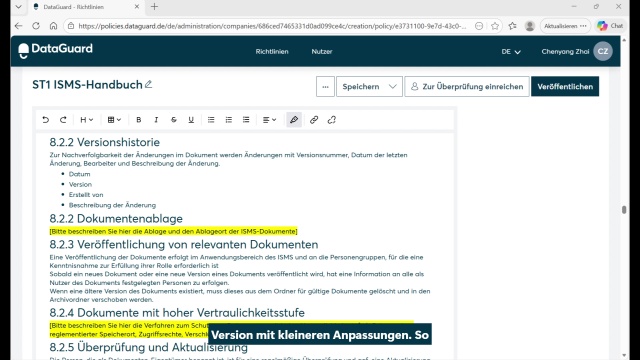Open the table insert dropdown
Image resolution: width=640 pixels, height=360 pixels.
point(114,120)
